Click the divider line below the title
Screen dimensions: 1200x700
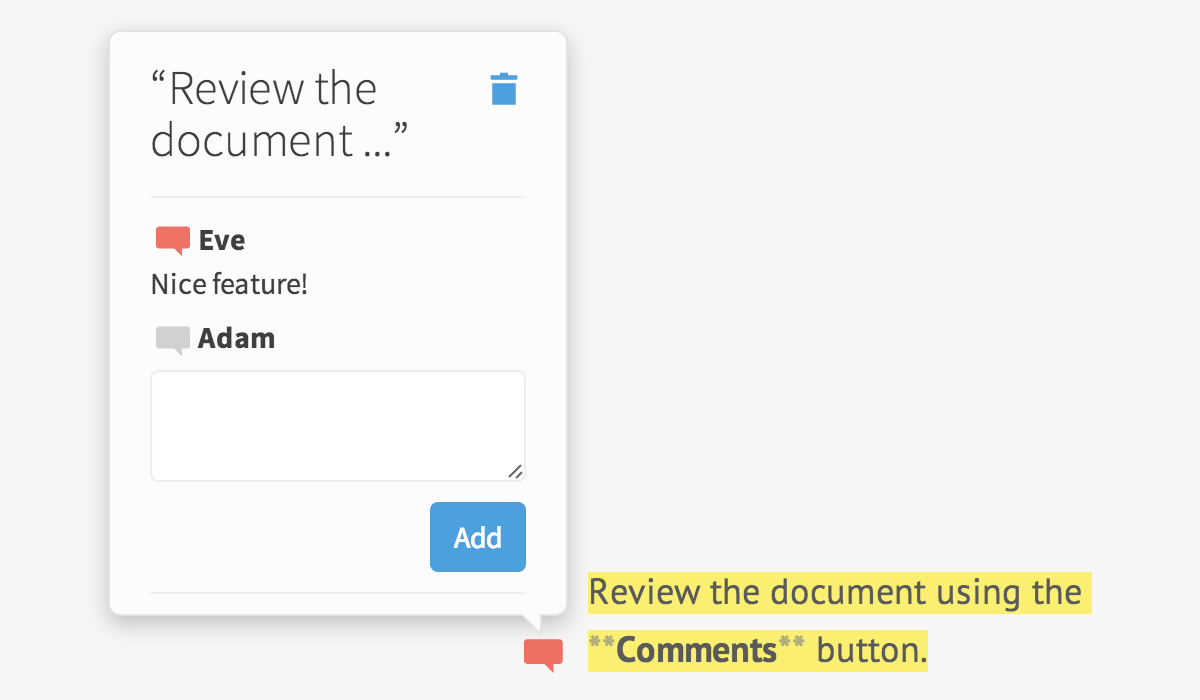337,197
